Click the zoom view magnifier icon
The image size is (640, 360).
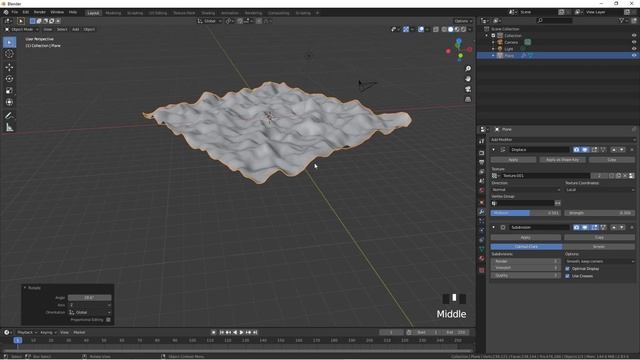[468, 69]
